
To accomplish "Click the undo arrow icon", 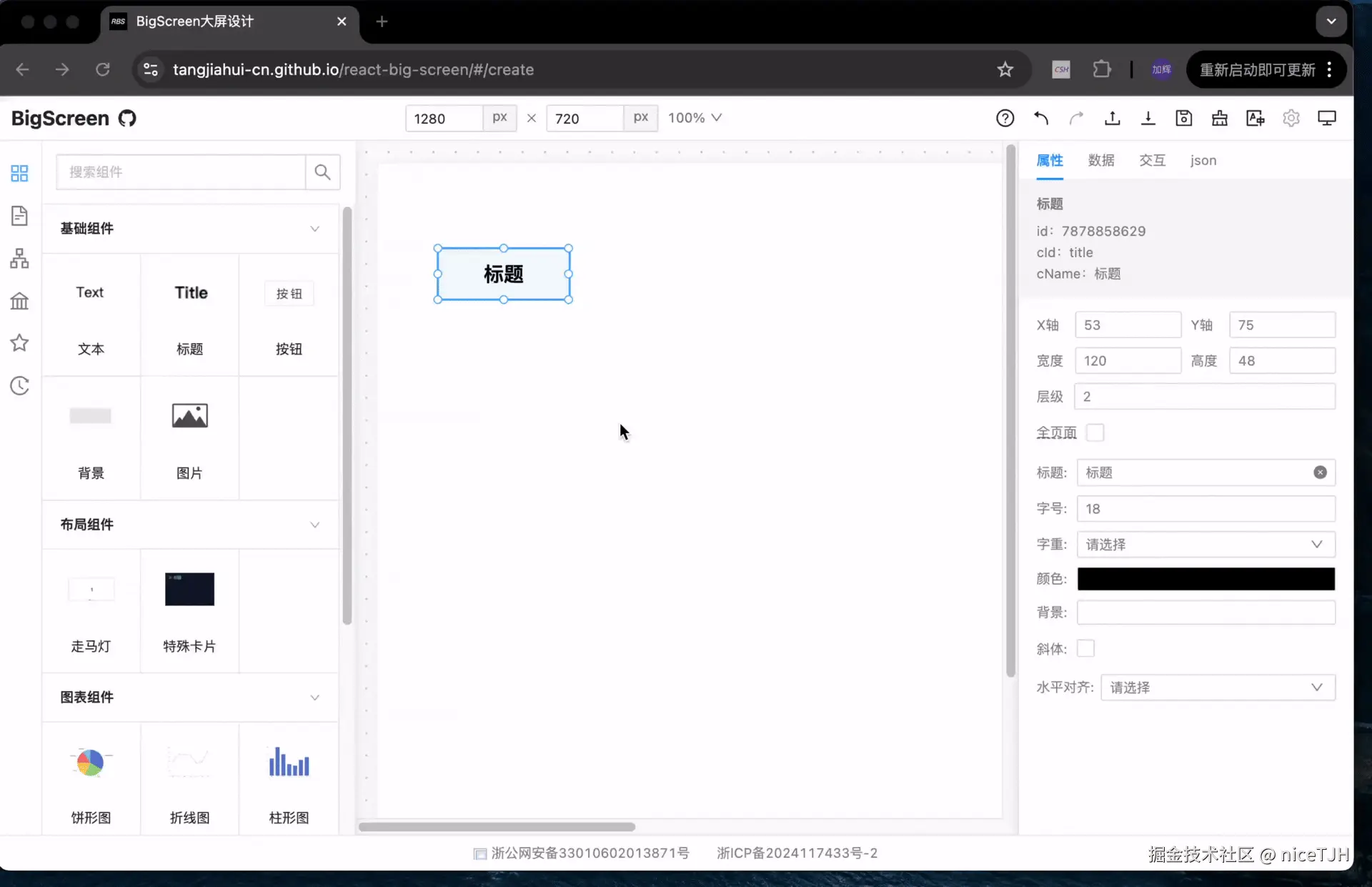I will (x=1041, y=118).
